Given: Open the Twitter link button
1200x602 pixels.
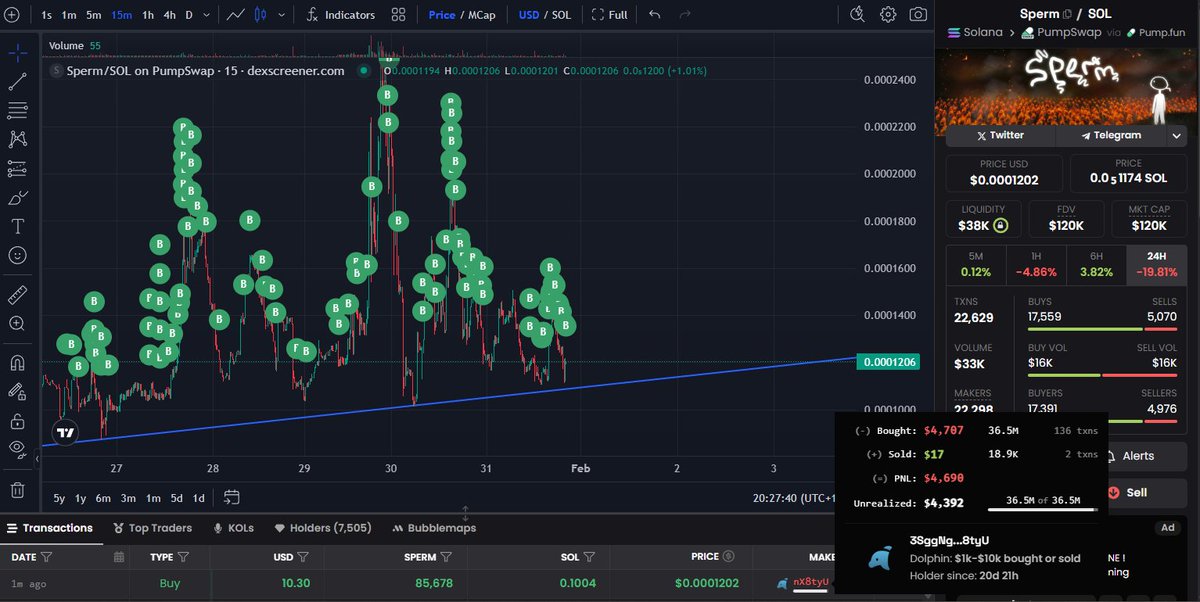Looking at the screenshot, I should coord(1000,135).
